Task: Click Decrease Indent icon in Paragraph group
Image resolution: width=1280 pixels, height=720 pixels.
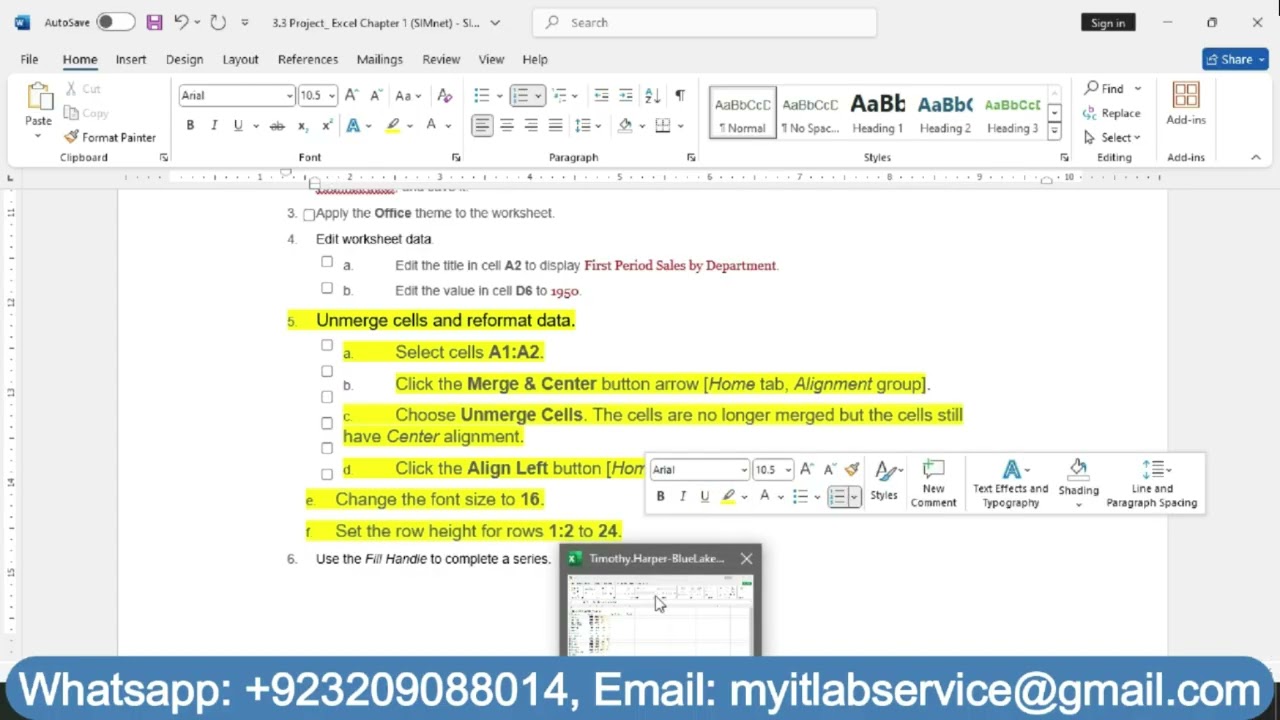Action: 601,95
